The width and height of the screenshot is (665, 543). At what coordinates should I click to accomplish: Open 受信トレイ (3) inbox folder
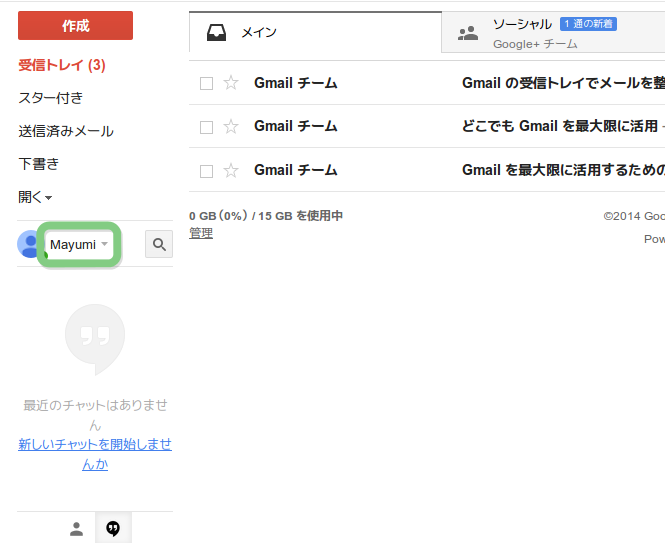62,65
